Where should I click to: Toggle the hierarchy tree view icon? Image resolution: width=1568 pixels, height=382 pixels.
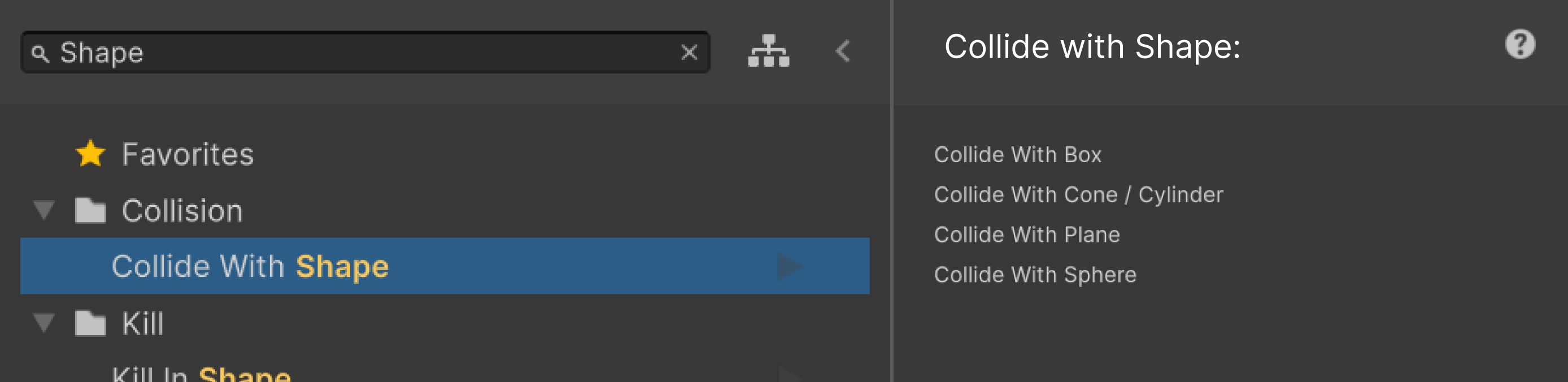point(768,51)
